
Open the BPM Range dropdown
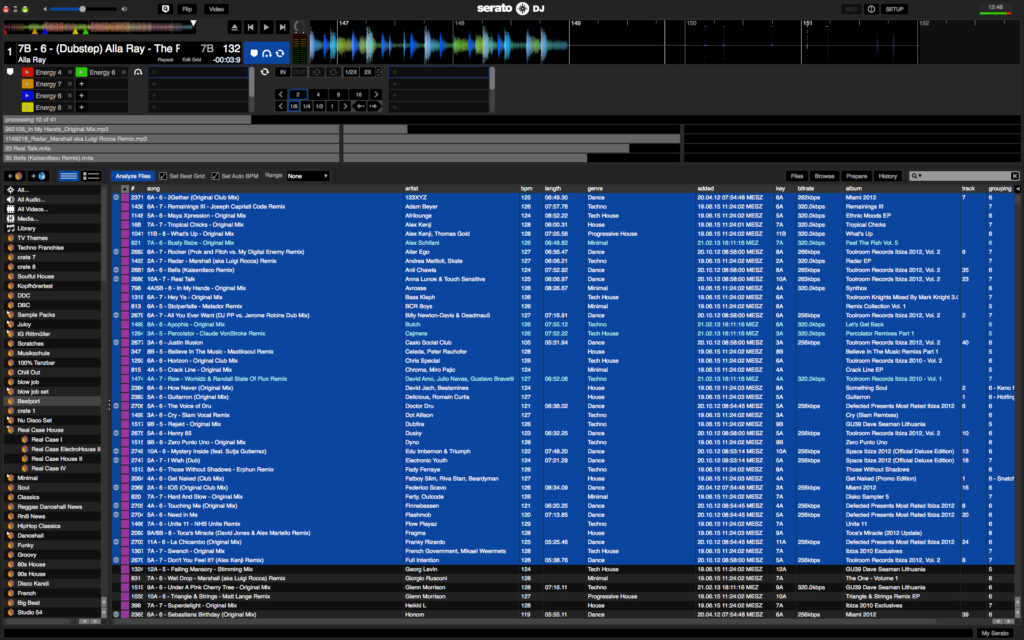point(308,176)
